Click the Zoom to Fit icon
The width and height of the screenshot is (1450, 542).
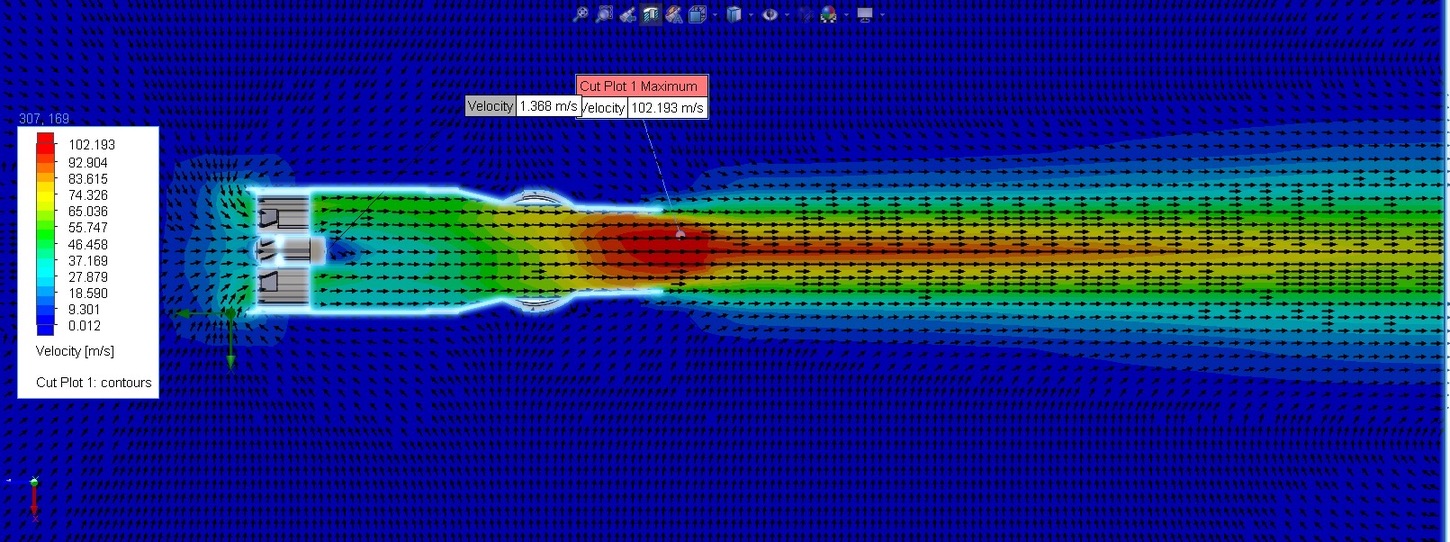580,14
